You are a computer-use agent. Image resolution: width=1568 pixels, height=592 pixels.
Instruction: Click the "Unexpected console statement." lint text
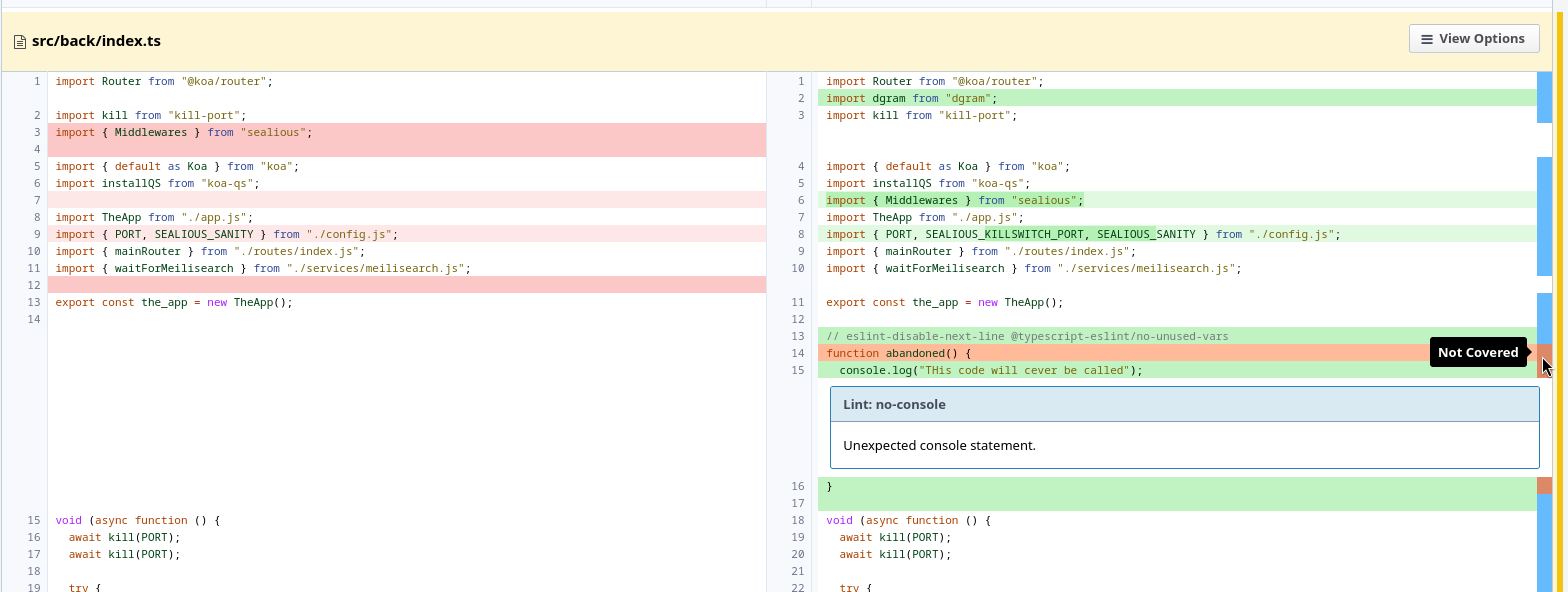[x=939, y=445]
